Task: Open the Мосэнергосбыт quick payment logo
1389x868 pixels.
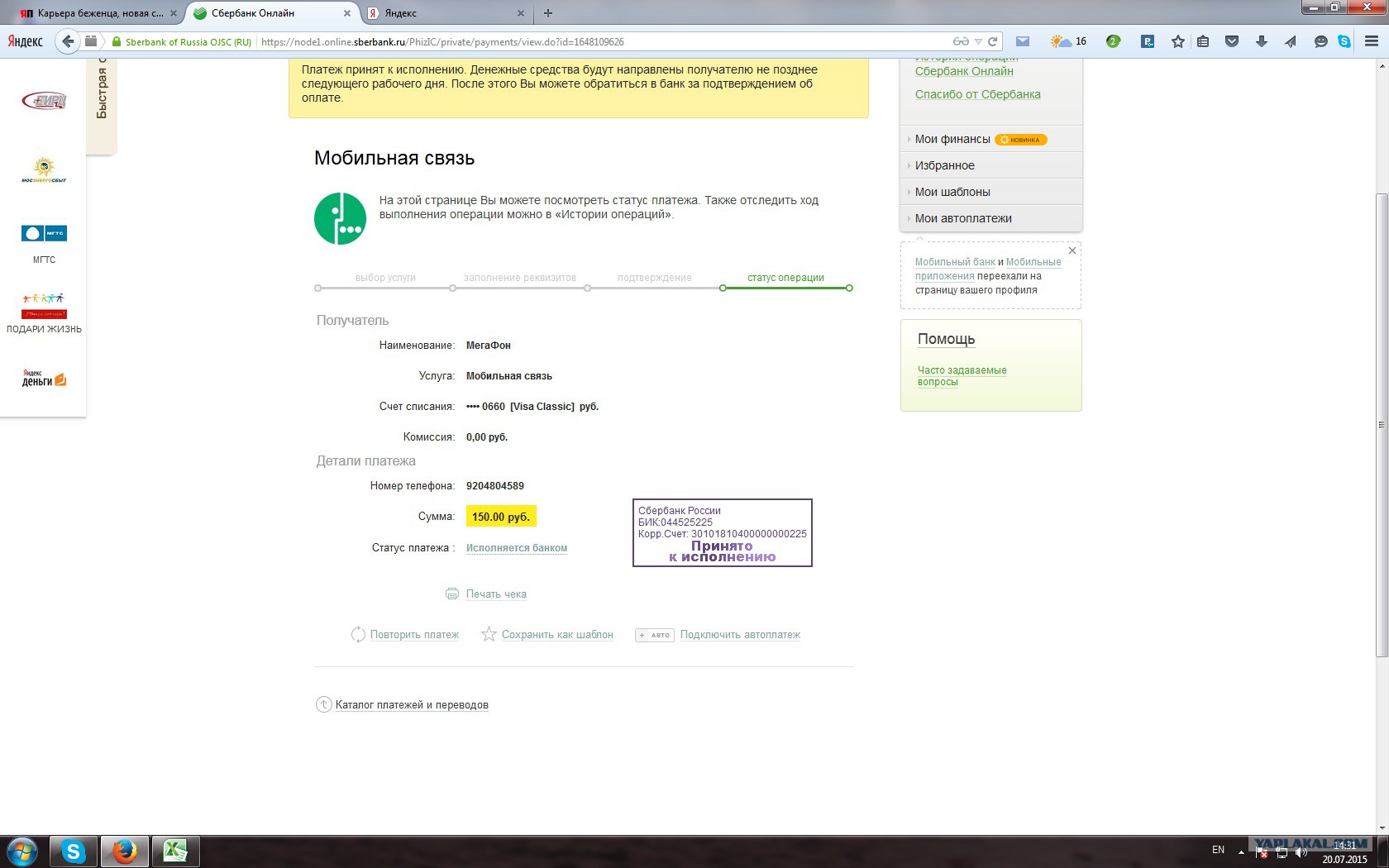Action: 44,169
